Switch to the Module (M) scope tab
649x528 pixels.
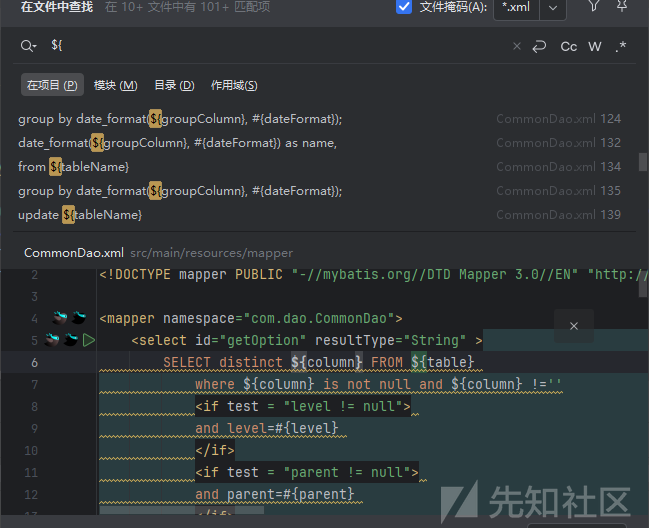[115, 85]
